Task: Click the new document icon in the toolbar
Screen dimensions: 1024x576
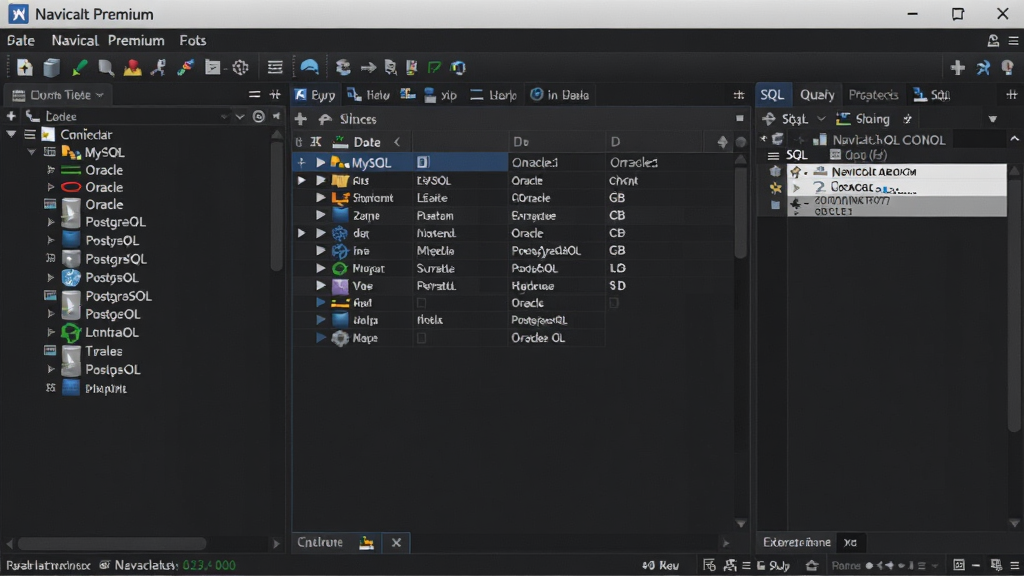Action: pyautogui.click(x=25, y=67)
